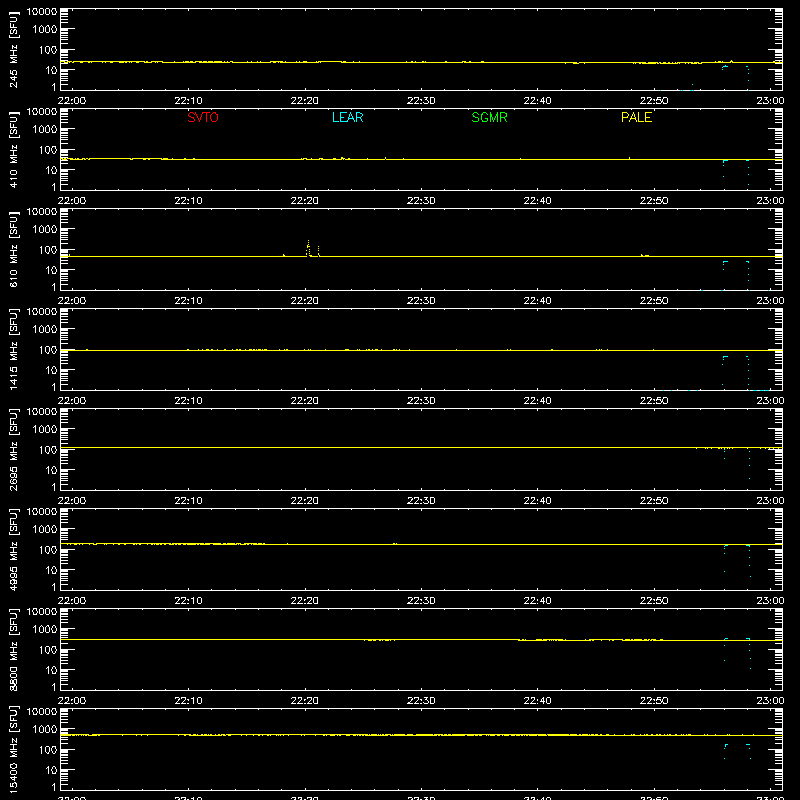This screenshot has height=800, width=800.
Task: Click the 1000 tick label on 410 MHz axis
Action: tap(45, 129)
